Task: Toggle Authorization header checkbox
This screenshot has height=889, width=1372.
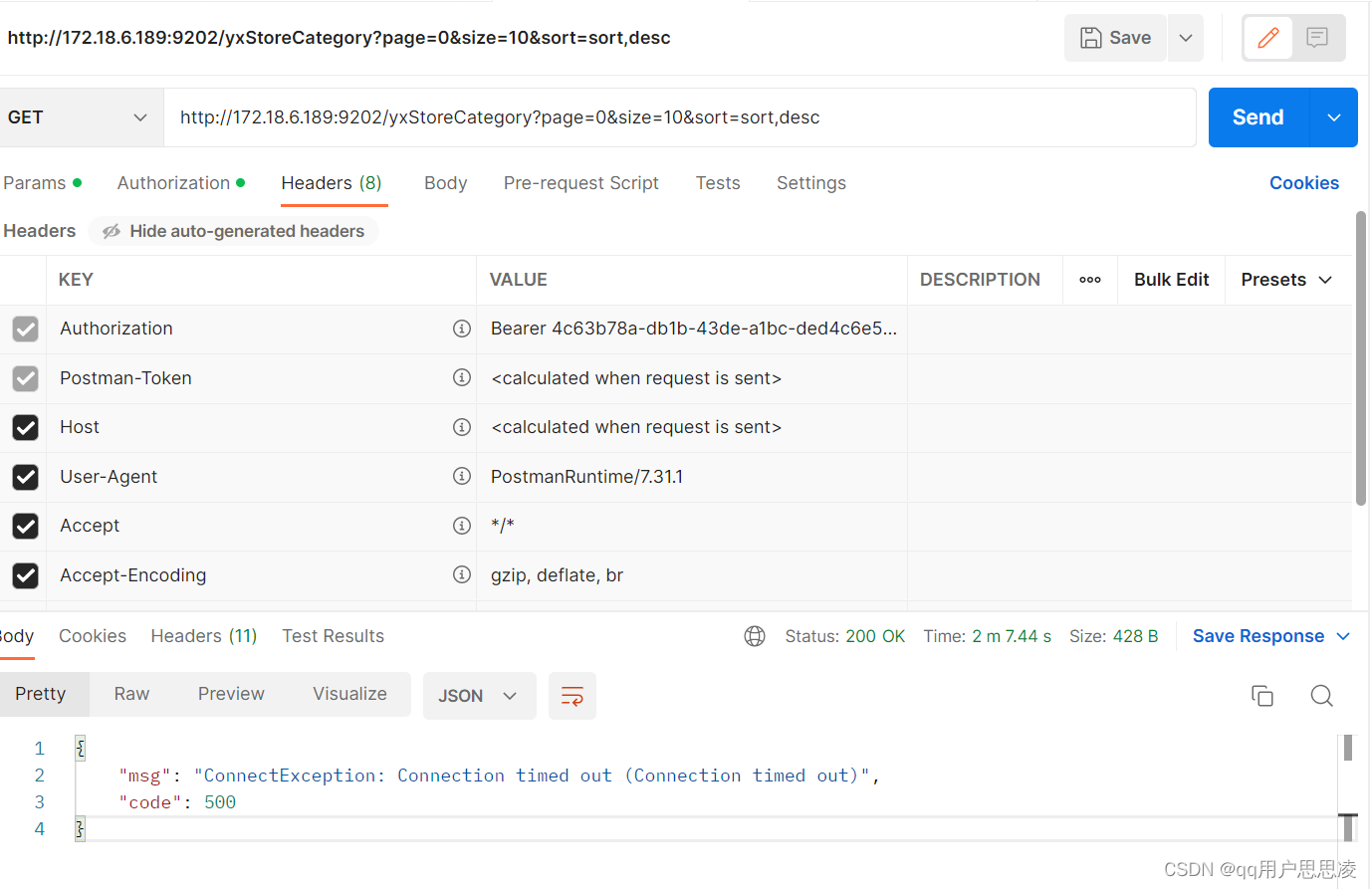Action: 25,329
